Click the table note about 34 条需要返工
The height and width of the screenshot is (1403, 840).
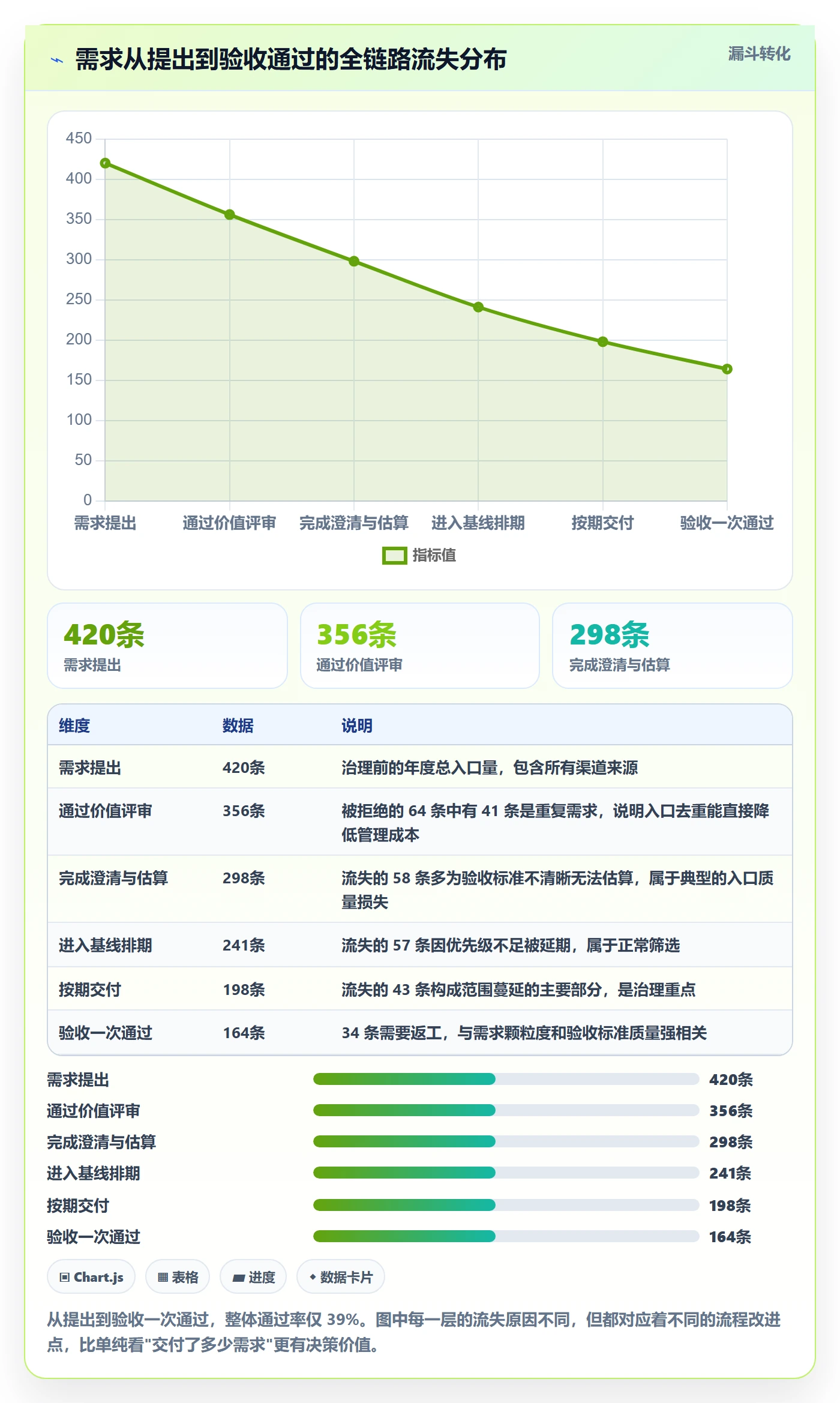click(524, 1033)
